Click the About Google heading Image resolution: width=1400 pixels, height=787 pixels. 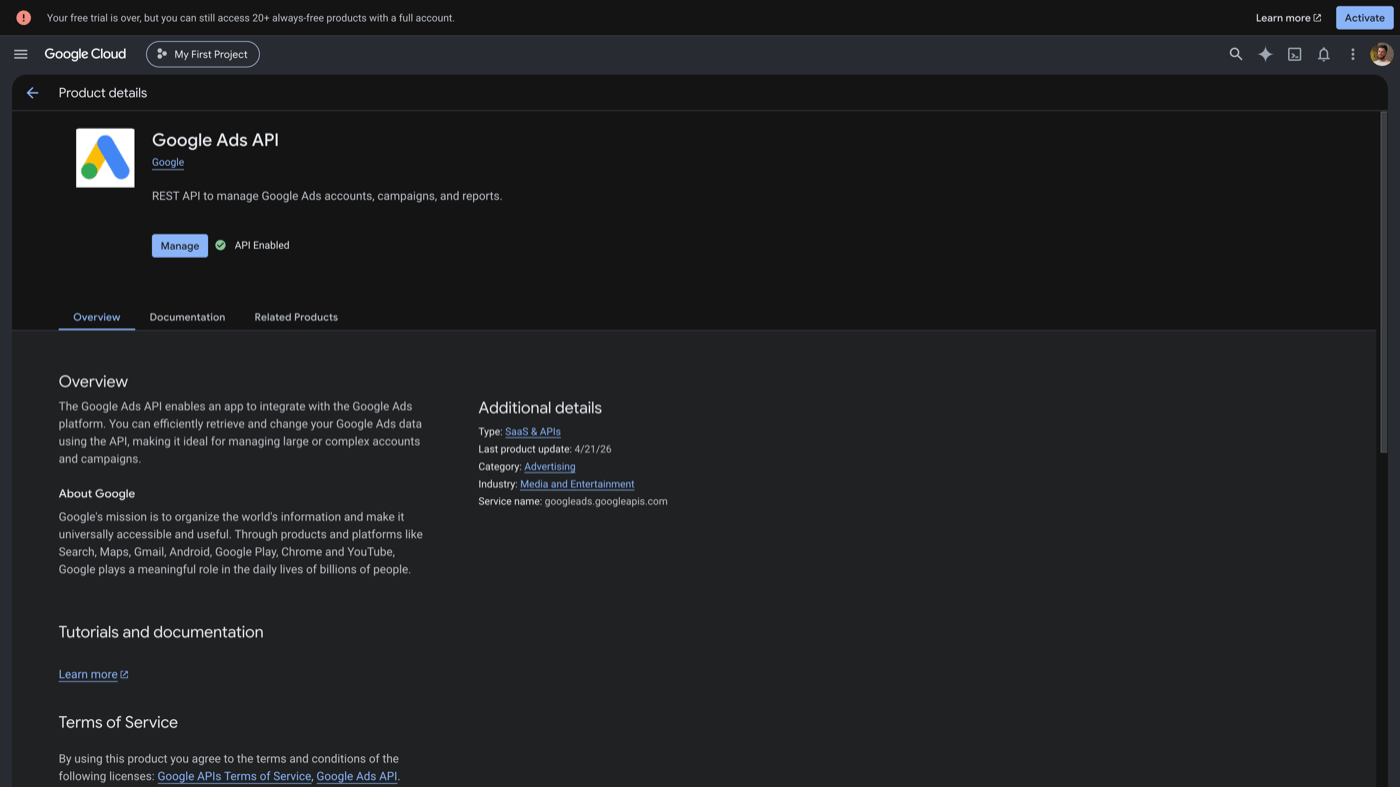[97, 494]
